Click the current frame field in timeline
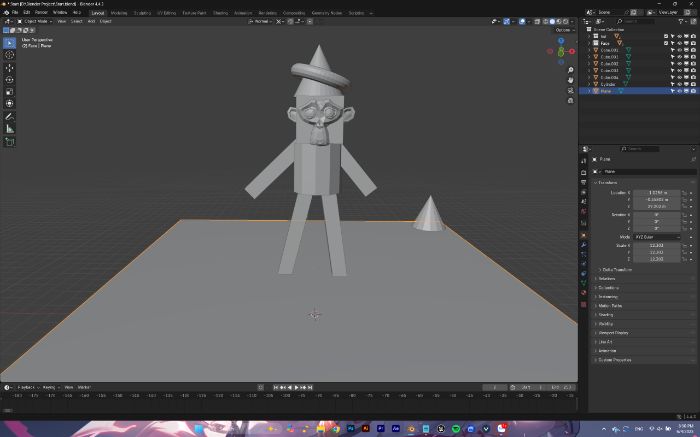 (495, 387)
